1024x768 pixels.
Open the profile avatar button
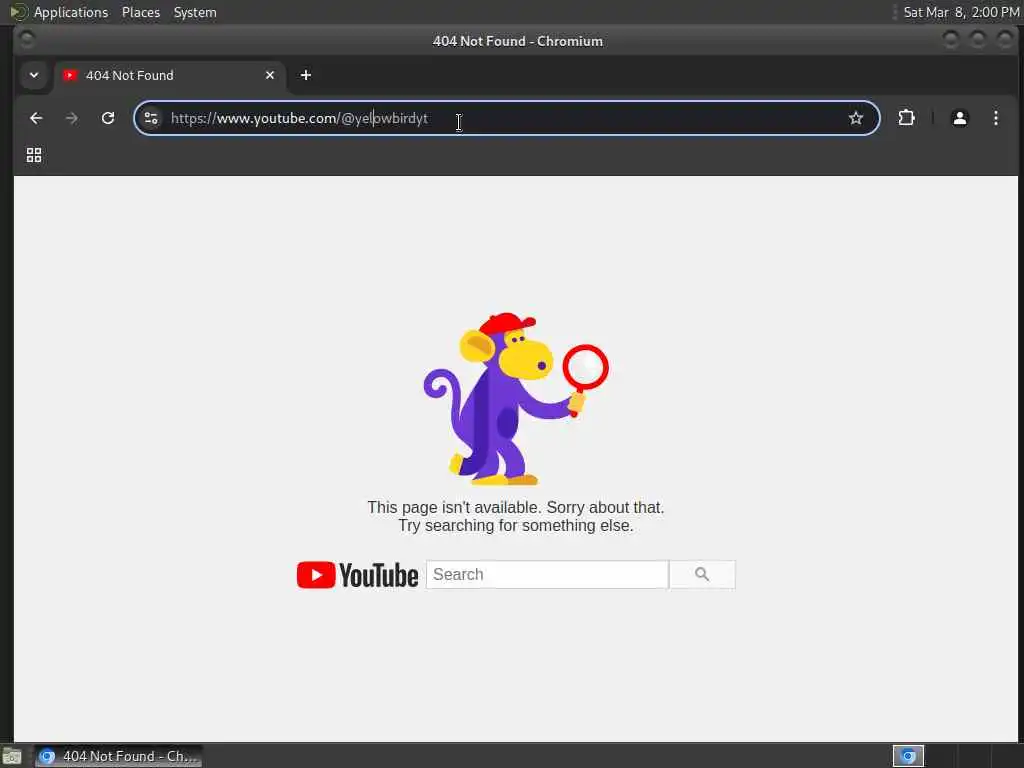[x=959, y=118]
